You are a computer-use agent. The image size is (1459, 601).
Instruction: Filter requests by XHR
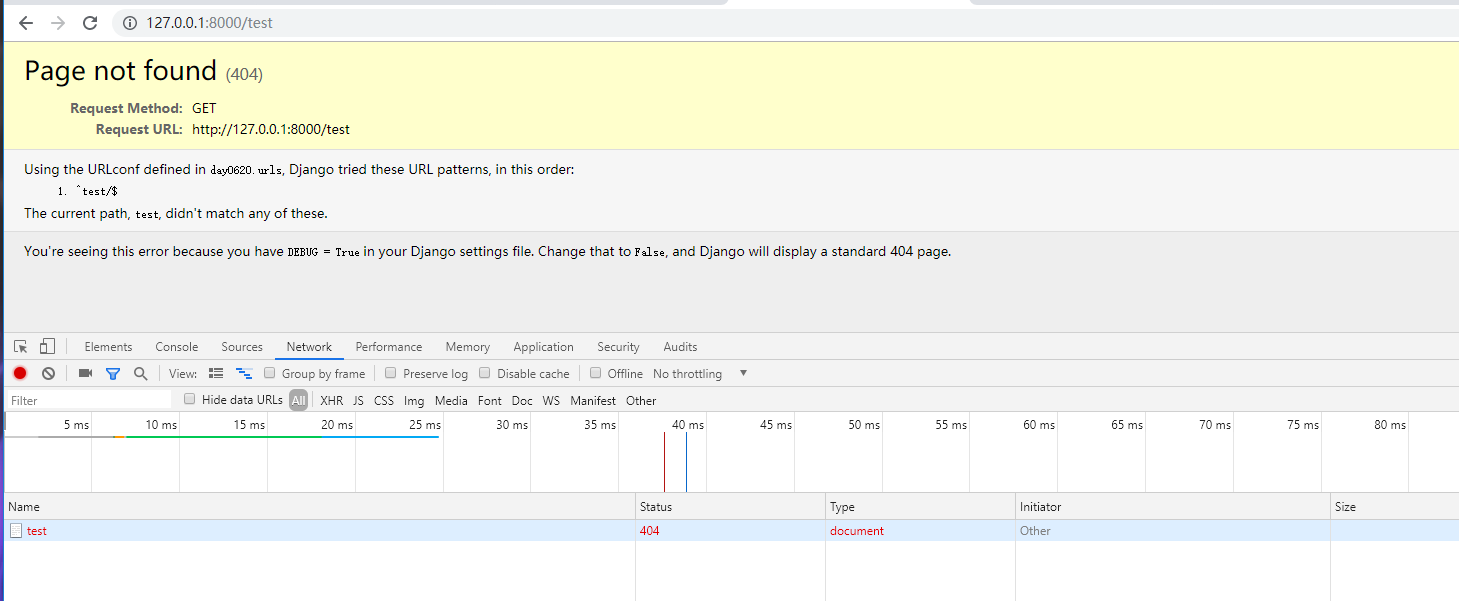point(331,400)
